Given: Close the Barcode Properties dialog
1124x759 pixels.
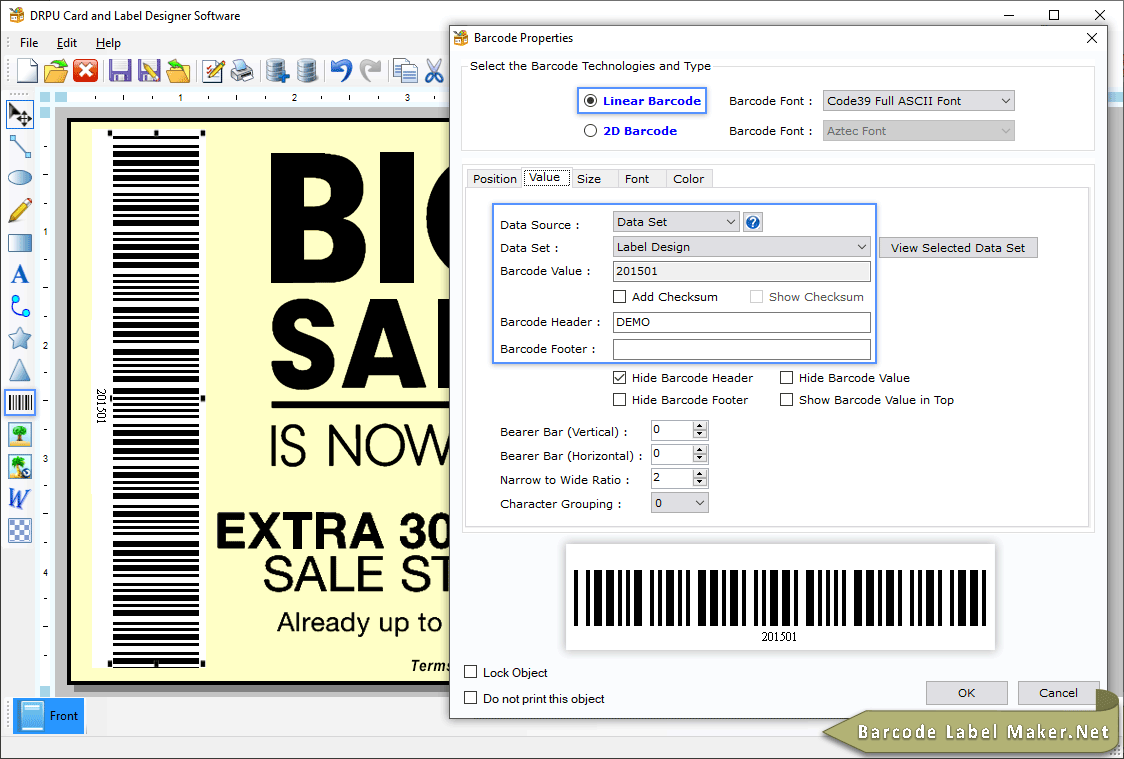Looking at the screenshot, I should pyautogui.click(x=1092, y=38).
